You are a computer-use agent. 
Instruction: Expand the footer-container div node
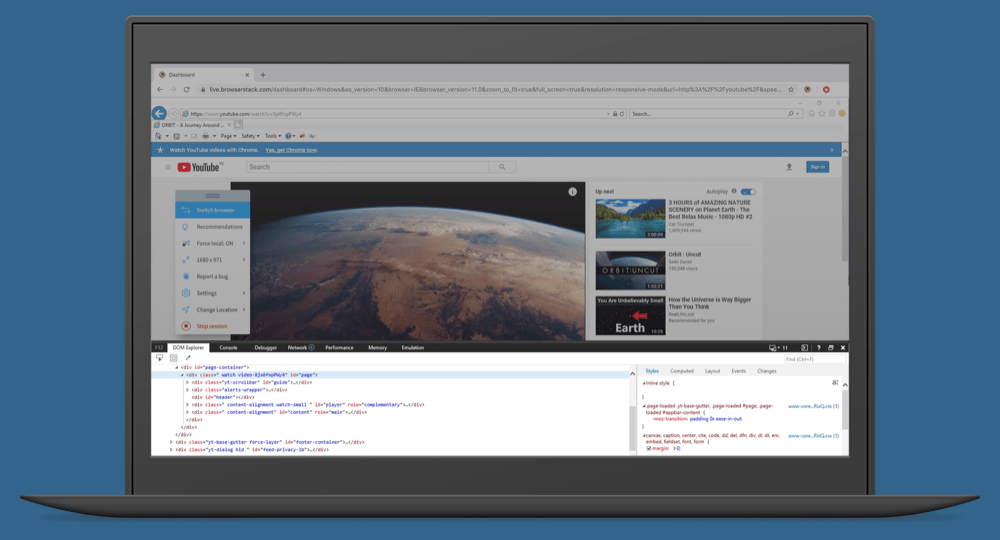172,441
